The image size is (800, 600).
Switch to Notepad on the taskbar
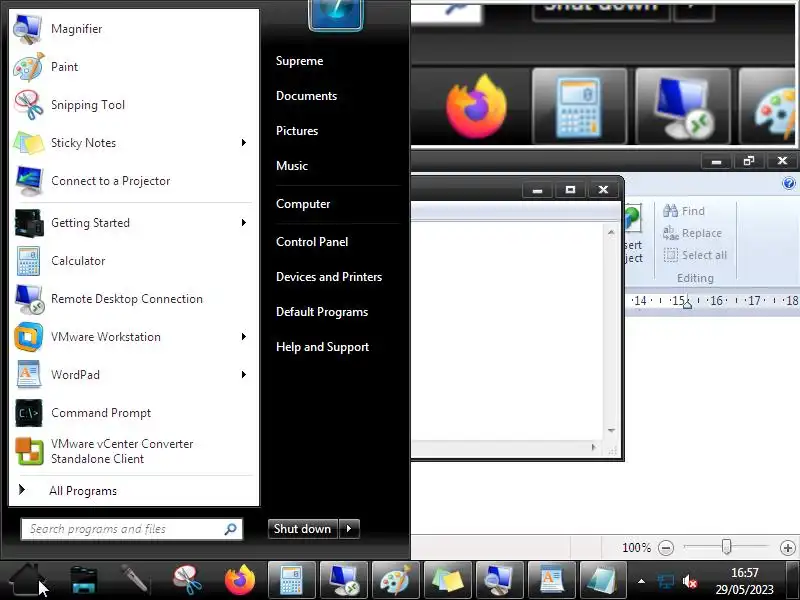[603, 580]
